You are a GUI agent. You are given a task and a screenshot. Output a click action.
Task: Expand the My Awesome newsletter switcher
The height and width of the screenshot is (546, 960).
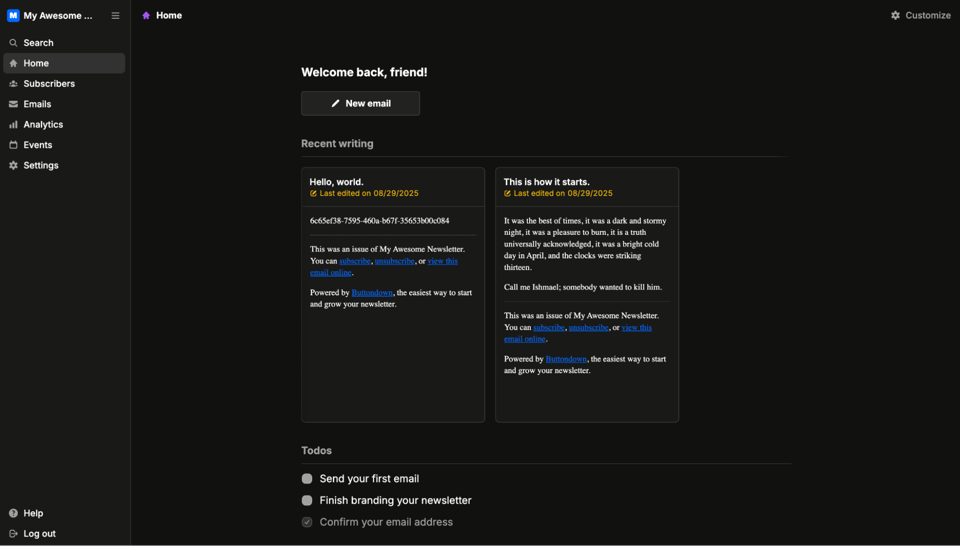point(58,16)
